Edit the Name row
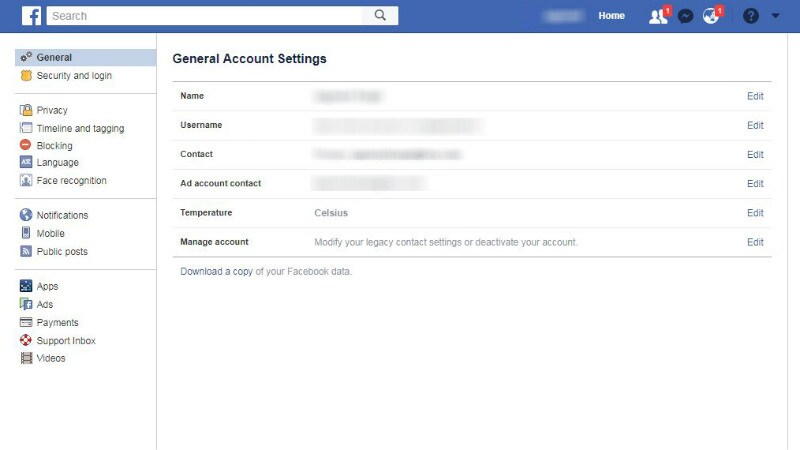 [755, 96]
